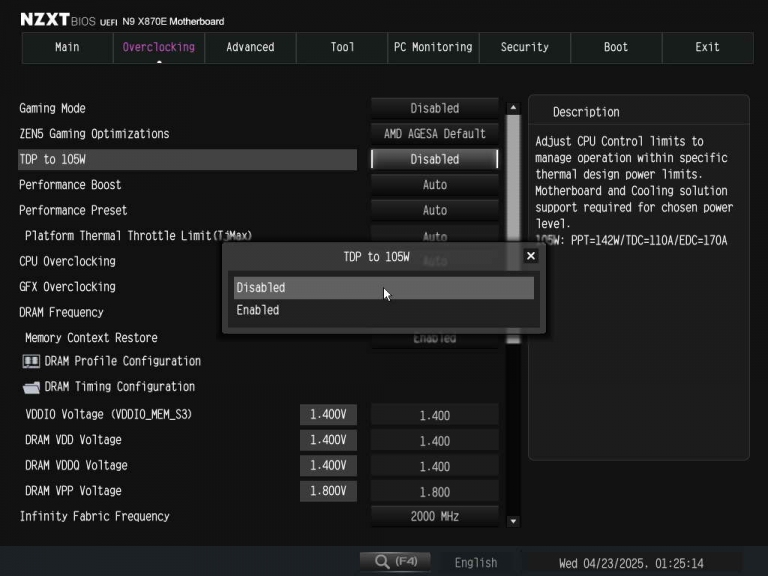Viewport: 768px width, 576px height.
Task: Go to the Exit tab
Action: coord(707,48)
